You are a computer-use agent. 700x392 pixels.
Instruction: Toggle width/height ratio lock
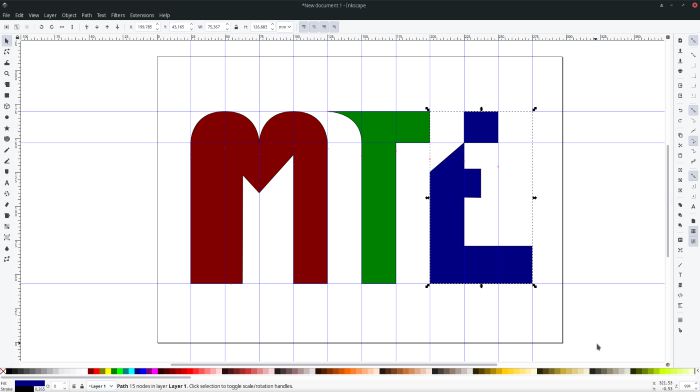pos(236,27)
